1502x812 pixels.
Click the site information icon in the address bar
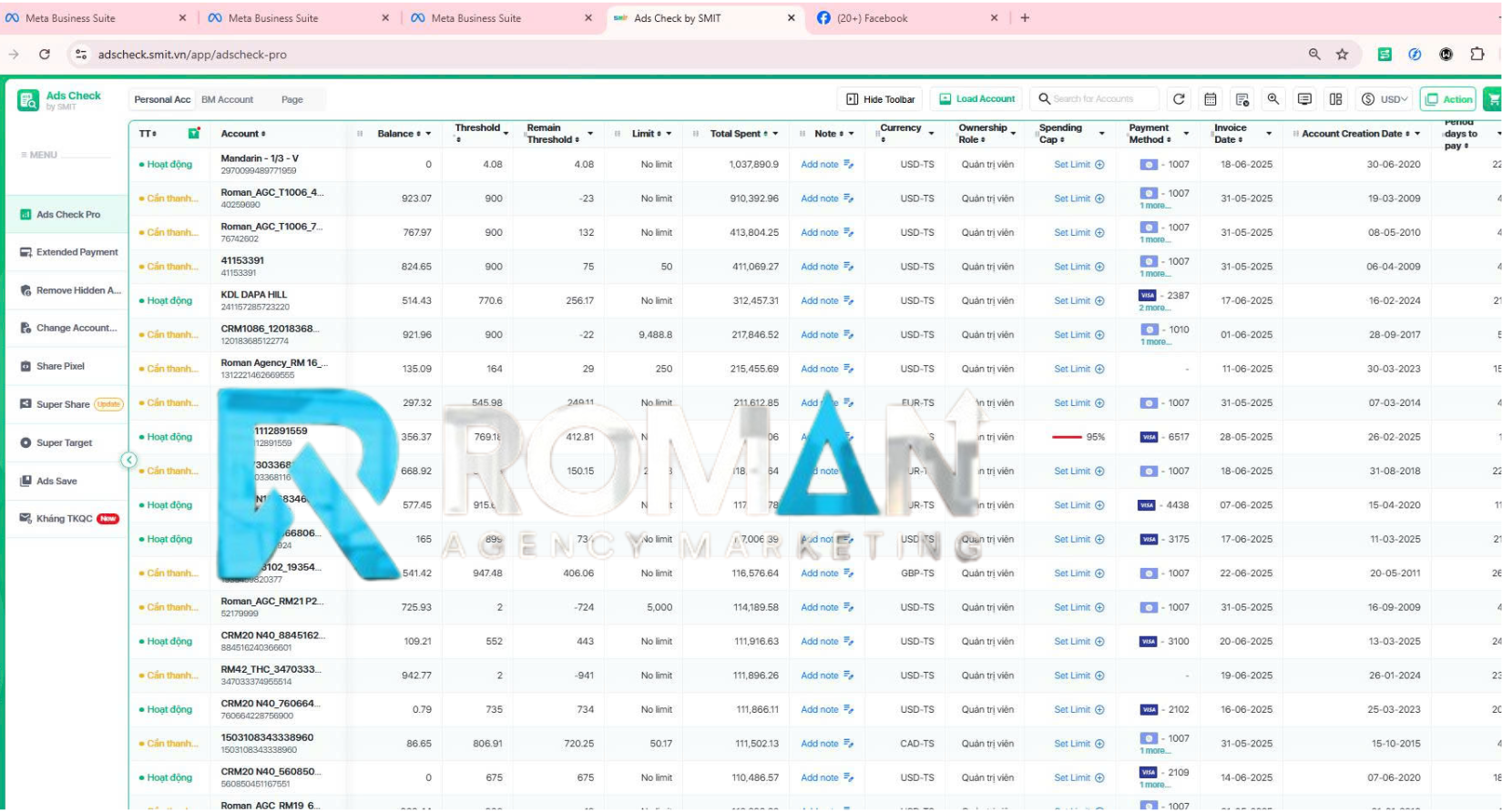[81, 55]
